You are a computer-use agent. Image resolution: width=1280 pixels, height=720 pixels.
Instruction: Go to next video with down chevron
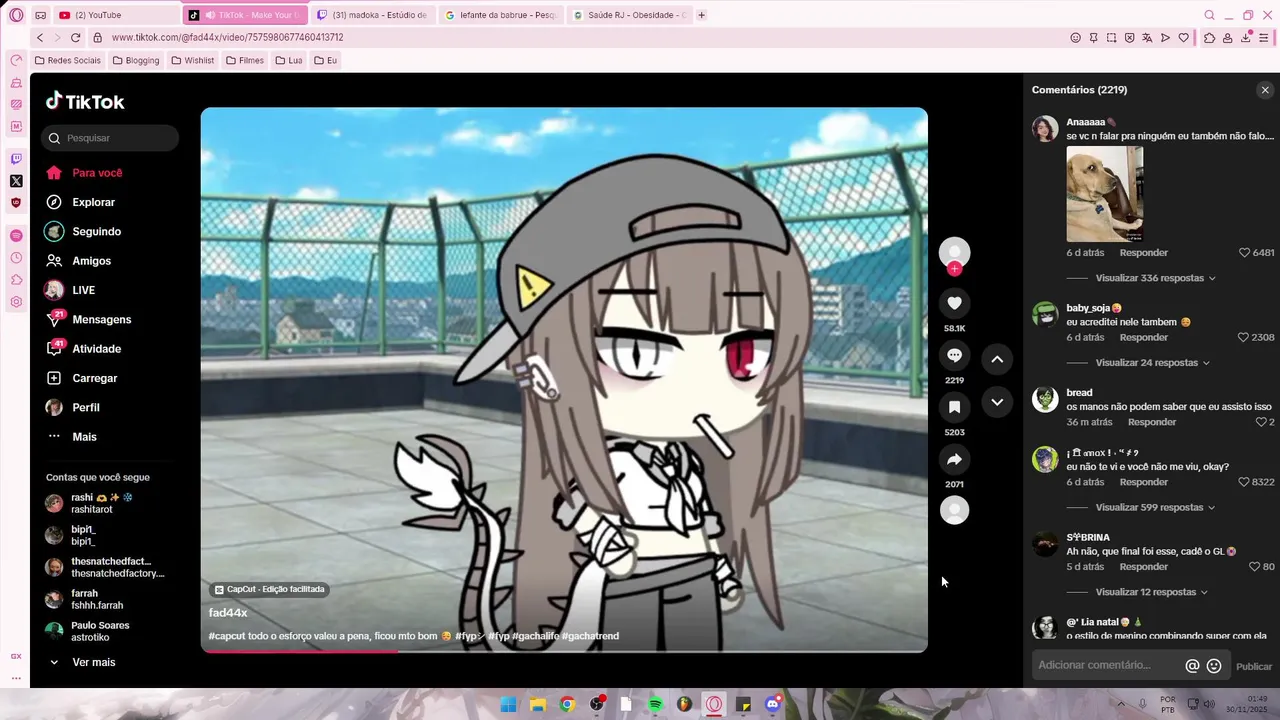(x=997, y=402)
